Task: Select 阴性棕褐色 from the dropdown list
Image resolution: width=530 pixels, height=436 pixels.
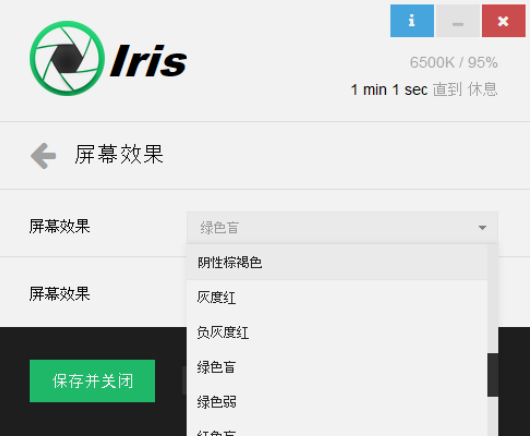Action: (337, 262)
